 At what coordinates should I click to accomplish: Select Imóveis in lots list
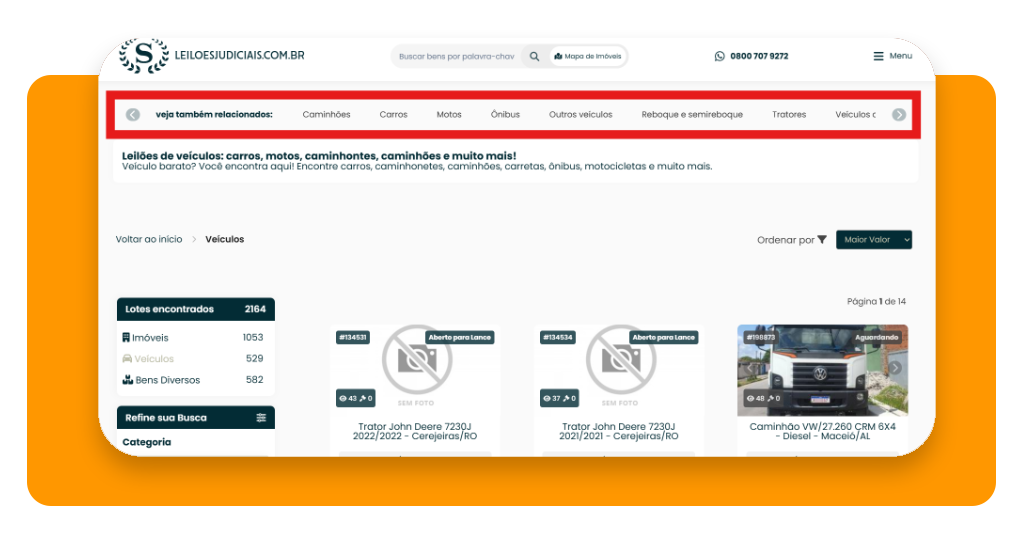(150, 338)
